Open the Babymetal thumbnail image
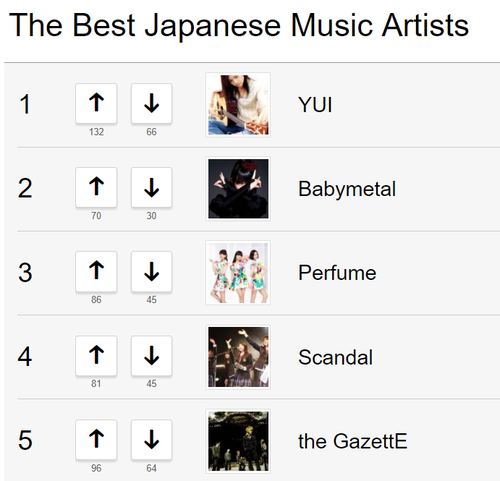The height and width of the screenshot is (481, 500). pos(238,189)
